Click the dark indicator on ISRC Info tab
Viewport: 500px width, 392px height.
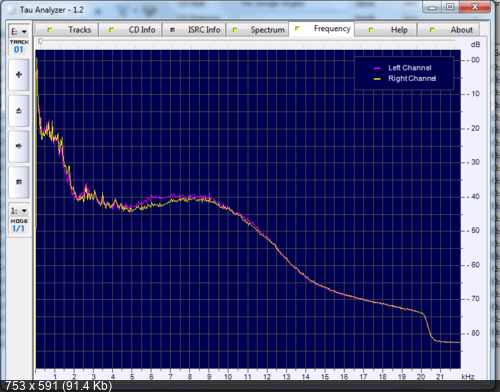coord(172,30)
